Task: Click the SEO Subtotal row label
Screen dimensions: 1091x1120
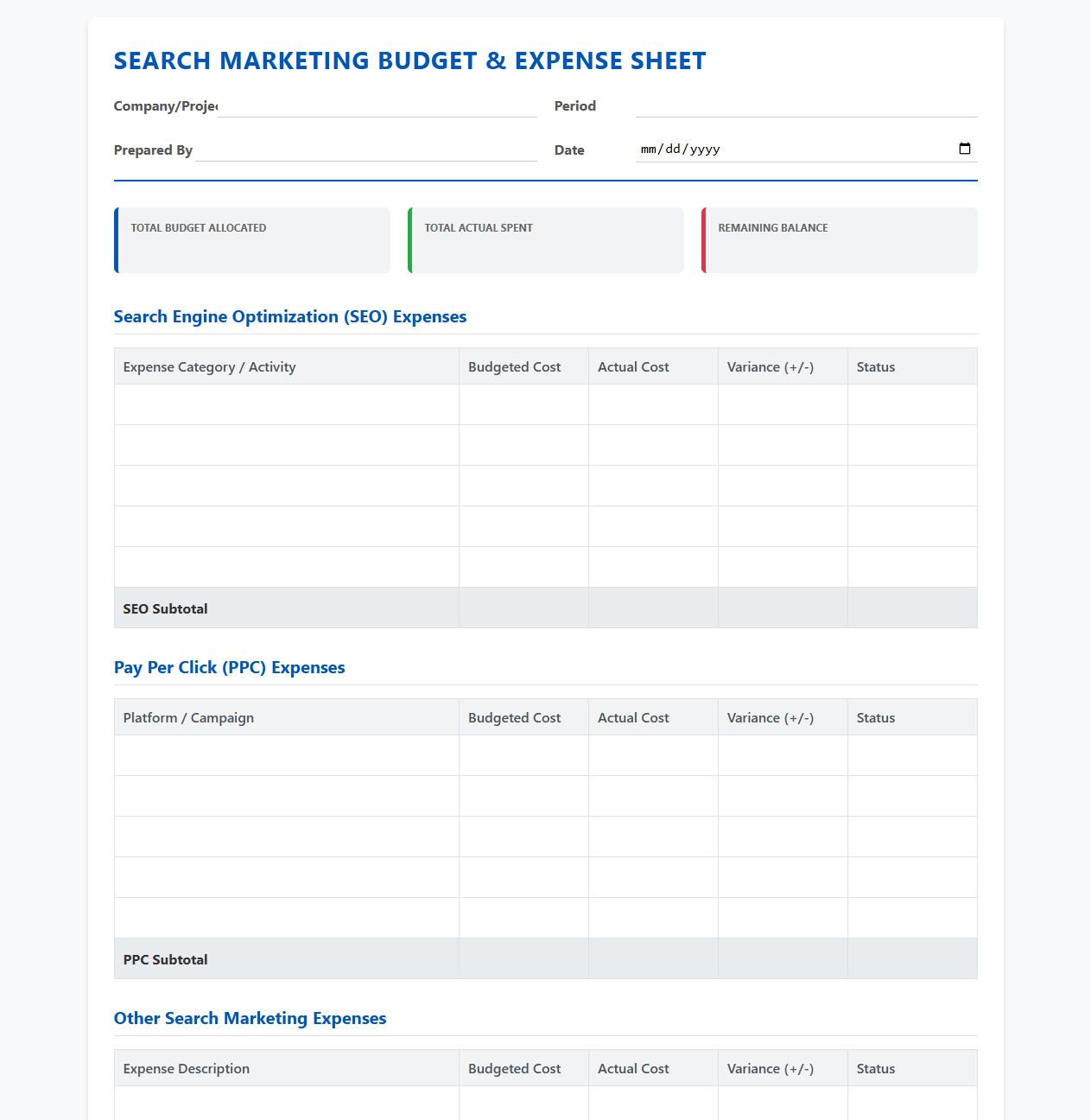Action: pos(166,608)
